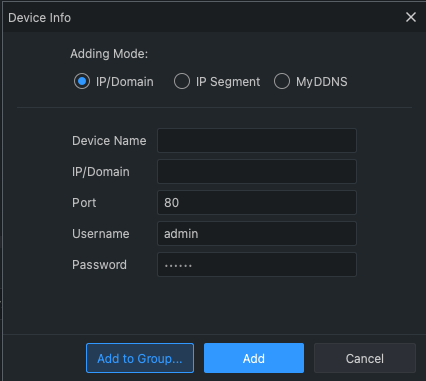Viewport: 426px width, 381px height.
Task: Focus the IP/Domain text field
Action: (257, 172)
